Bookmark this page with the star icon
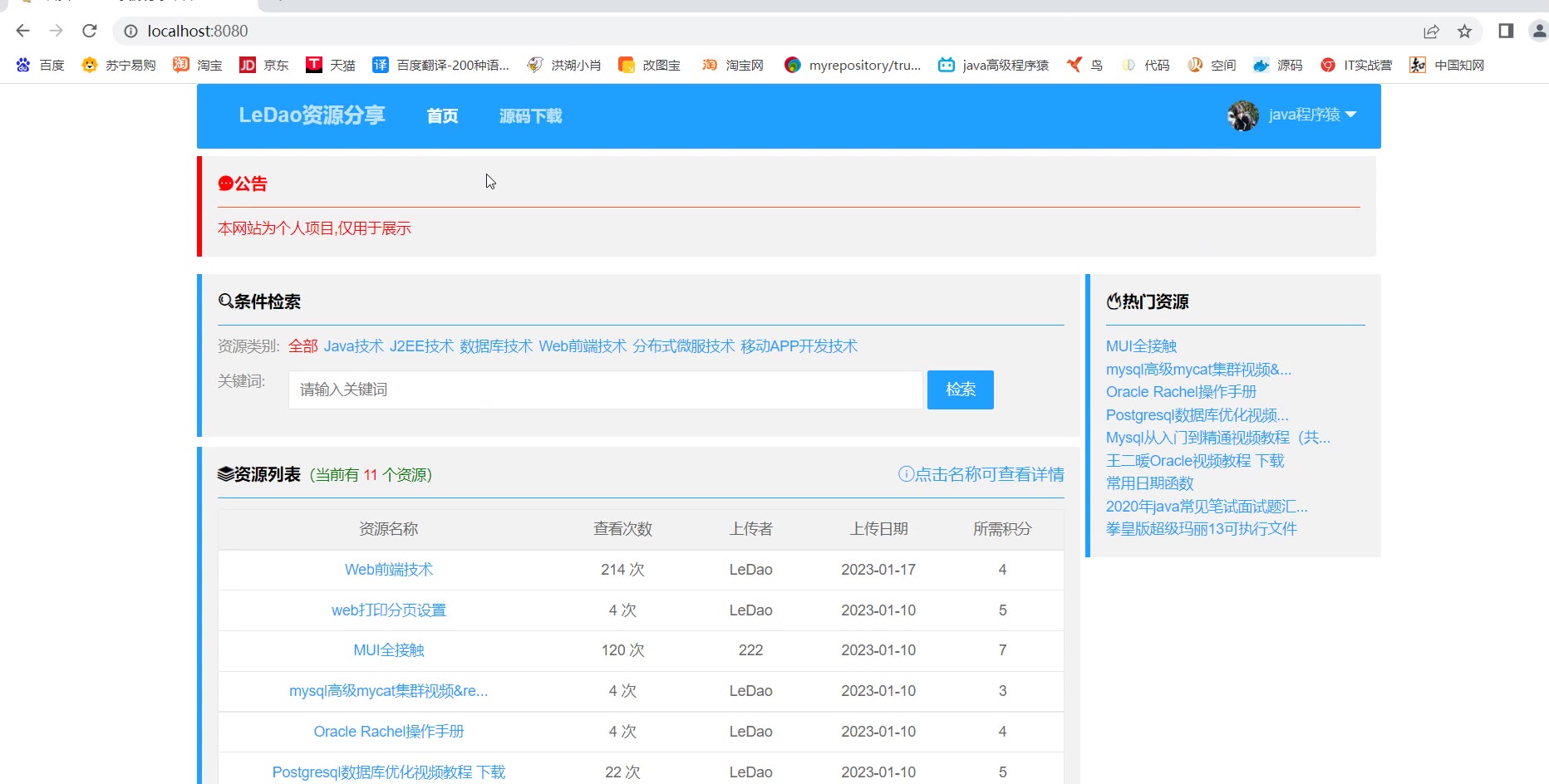This screenshot has width=1549, height=784. pyautogui.click(x=1464, y=32)
